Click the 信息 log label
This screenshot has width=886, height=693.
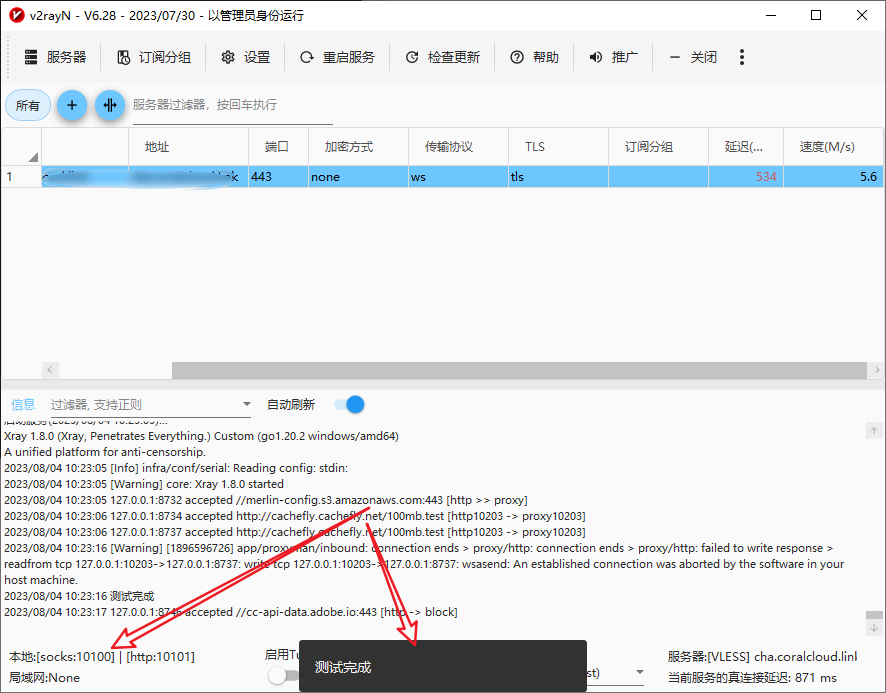coord(23,405)
